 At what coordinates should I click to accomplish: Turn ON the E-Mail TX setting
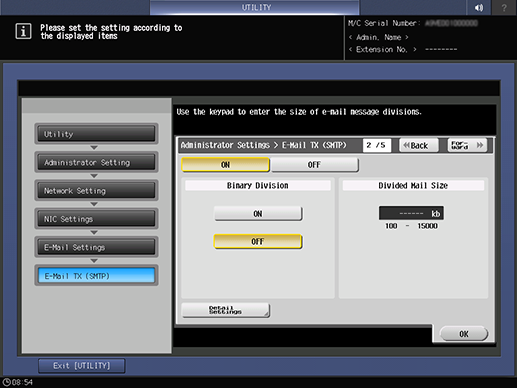pos(226,165)
